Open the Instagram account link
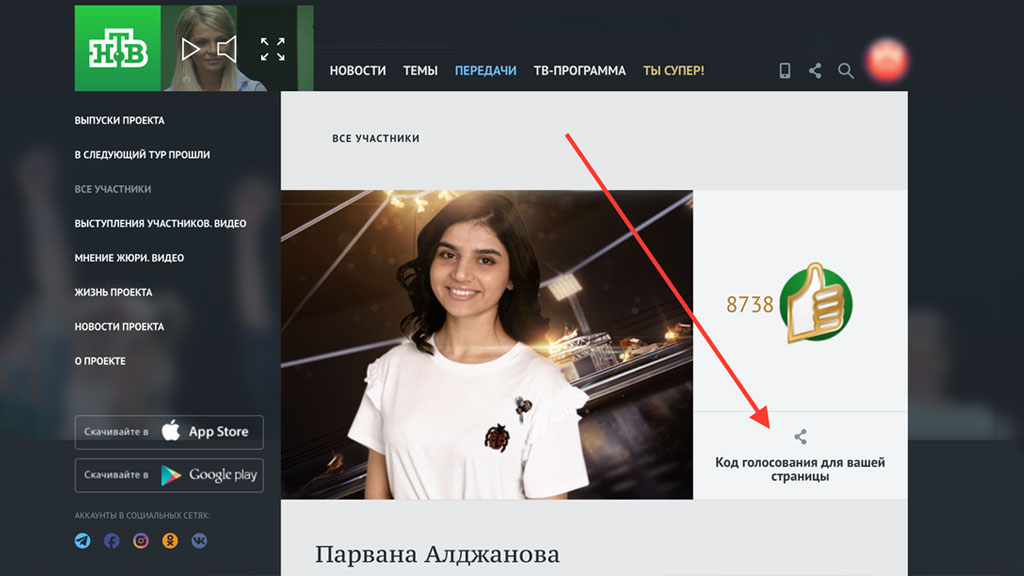This screenshot has height=576, width=1024. click(141, 541)
